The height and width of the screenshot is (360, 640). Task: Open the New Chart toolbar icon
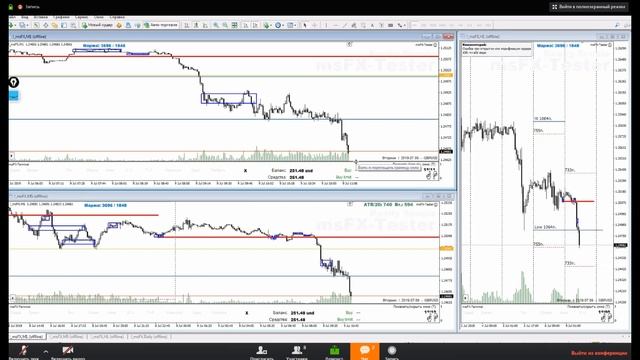11,25
